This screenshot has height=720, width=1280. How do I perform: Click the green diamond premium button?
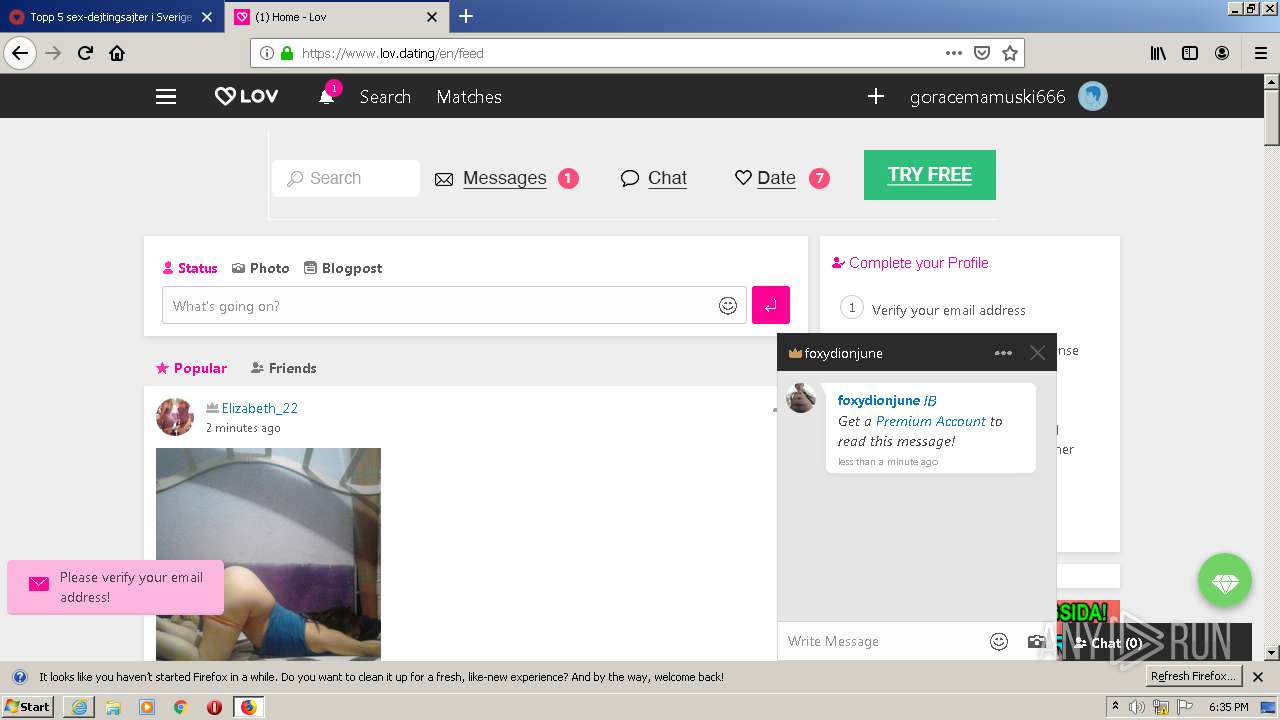point(1225,580)
